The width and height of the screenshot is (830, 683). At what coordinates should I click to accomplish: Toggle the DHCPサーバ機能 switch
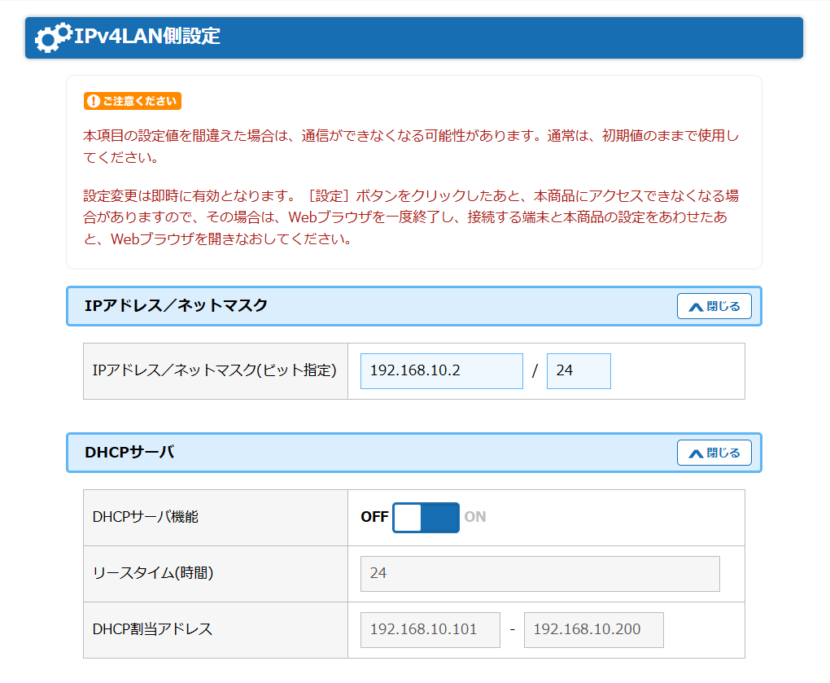pos(426,517)
